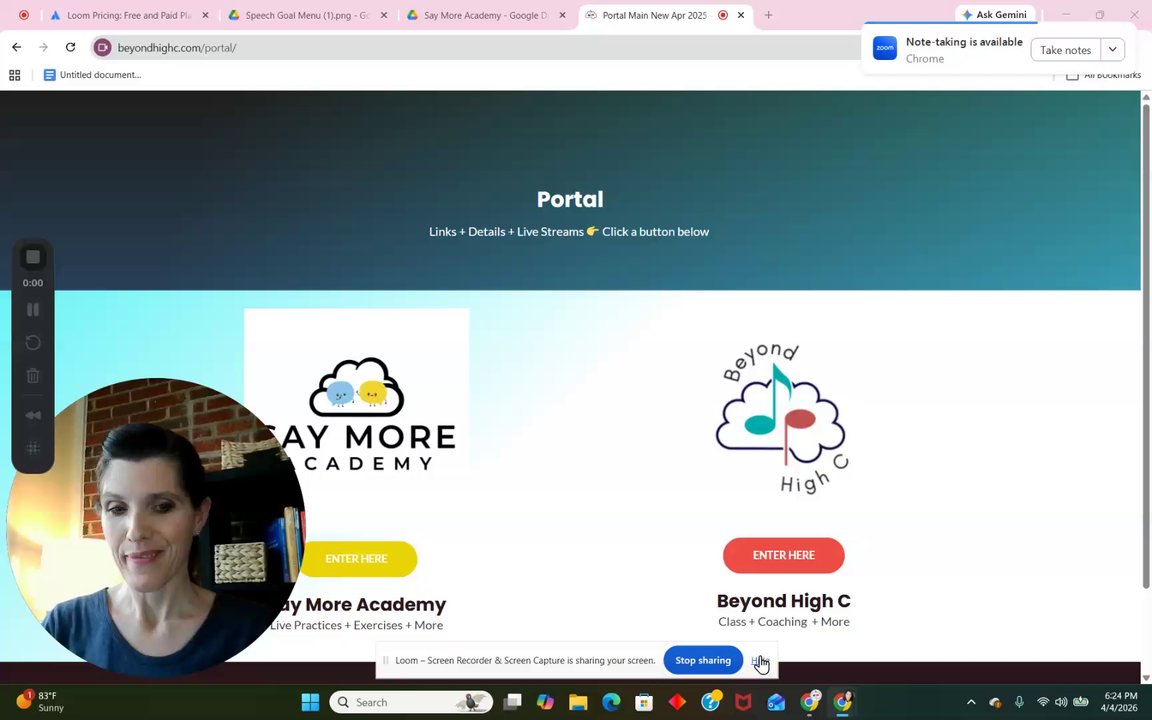This screenshot has height=720, width=1152.
Task: Open the blue help app with yellow badge
Action: (710, 702)
